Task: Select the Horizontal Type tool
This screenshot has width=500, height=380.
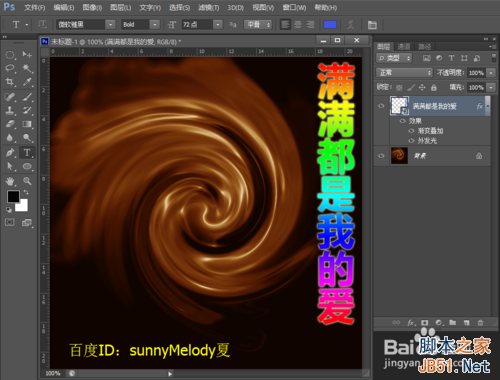Action: point(27,153)
